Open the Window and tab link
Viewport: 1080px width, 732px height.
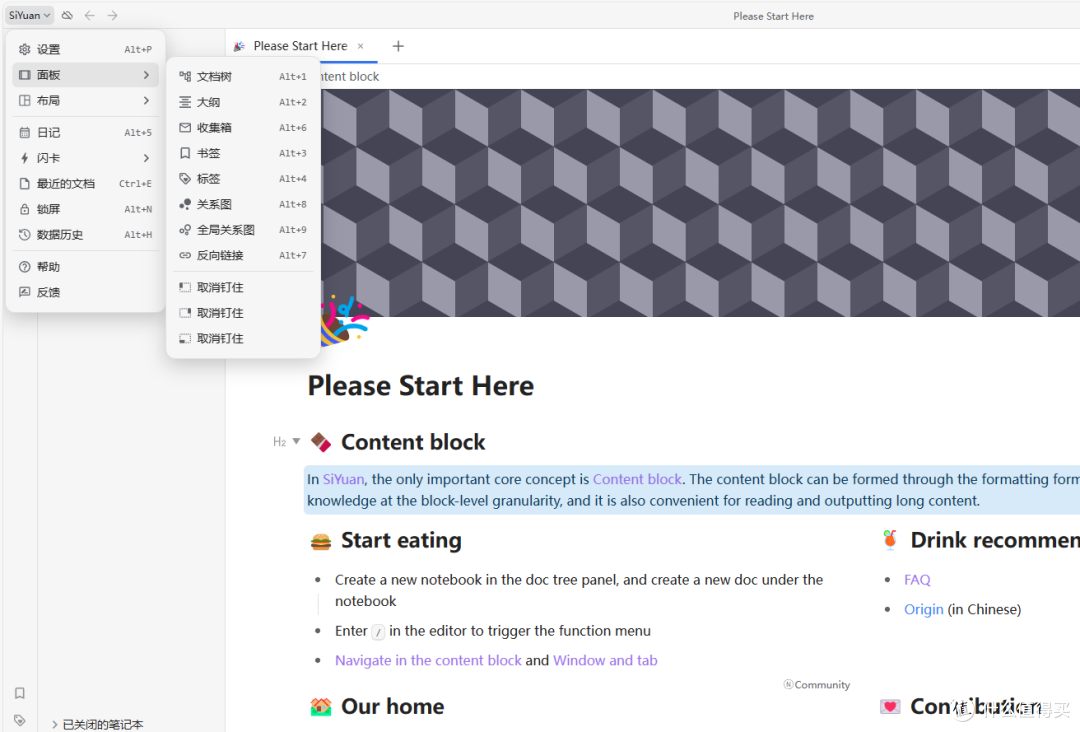pyautogui.click(x=605, y=660)
